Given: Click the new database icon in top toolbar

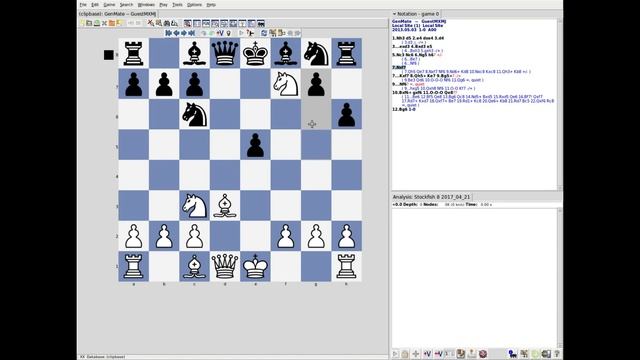Looking at the screenshot, I should [82, 23].
